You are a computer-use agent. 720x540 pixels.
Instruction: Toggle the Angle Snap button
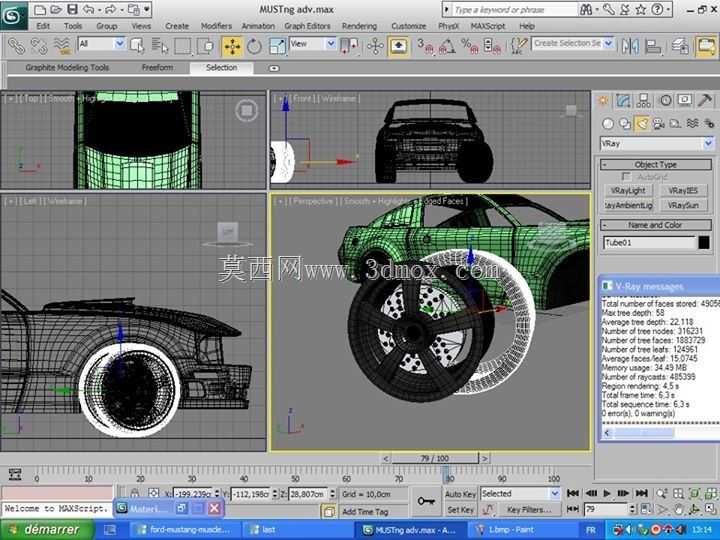(x=447, y=46)
